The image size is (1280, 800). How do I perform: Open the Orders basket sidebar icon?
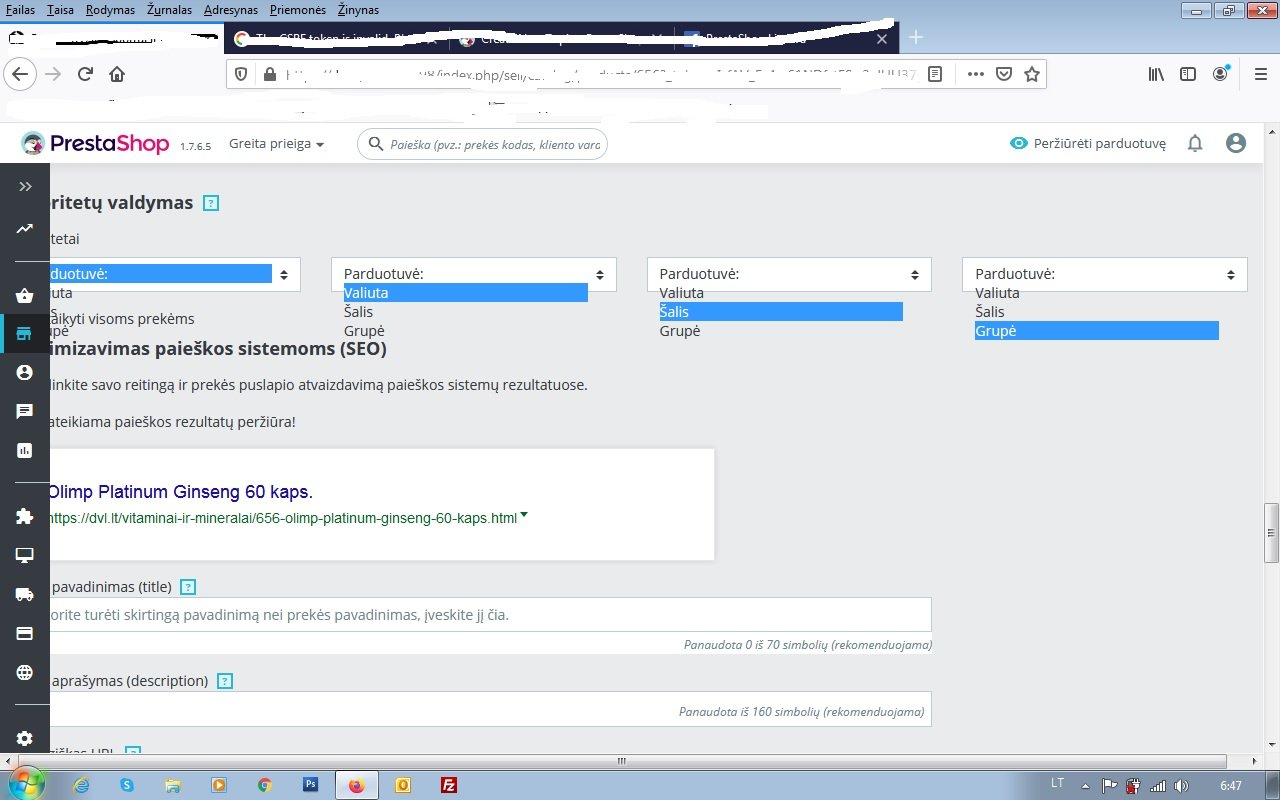pos(25,295)
